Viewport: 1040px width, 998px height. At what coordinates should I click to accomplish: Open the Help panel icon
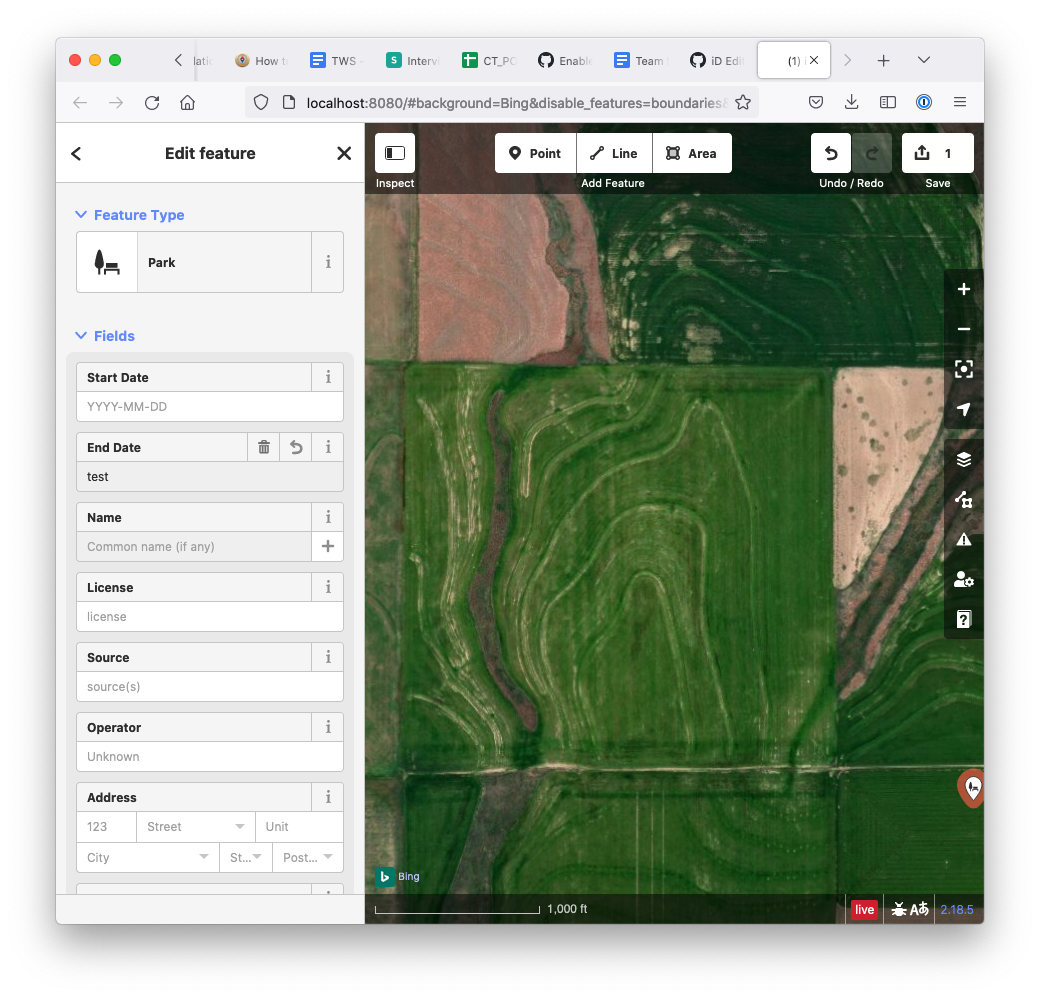964,620
